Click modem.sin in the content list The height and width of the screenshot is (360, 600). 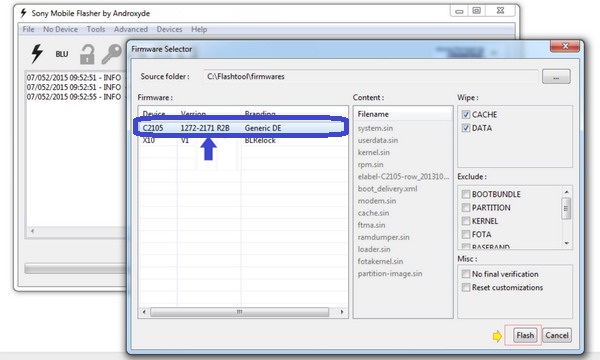(x=377, y=201)
